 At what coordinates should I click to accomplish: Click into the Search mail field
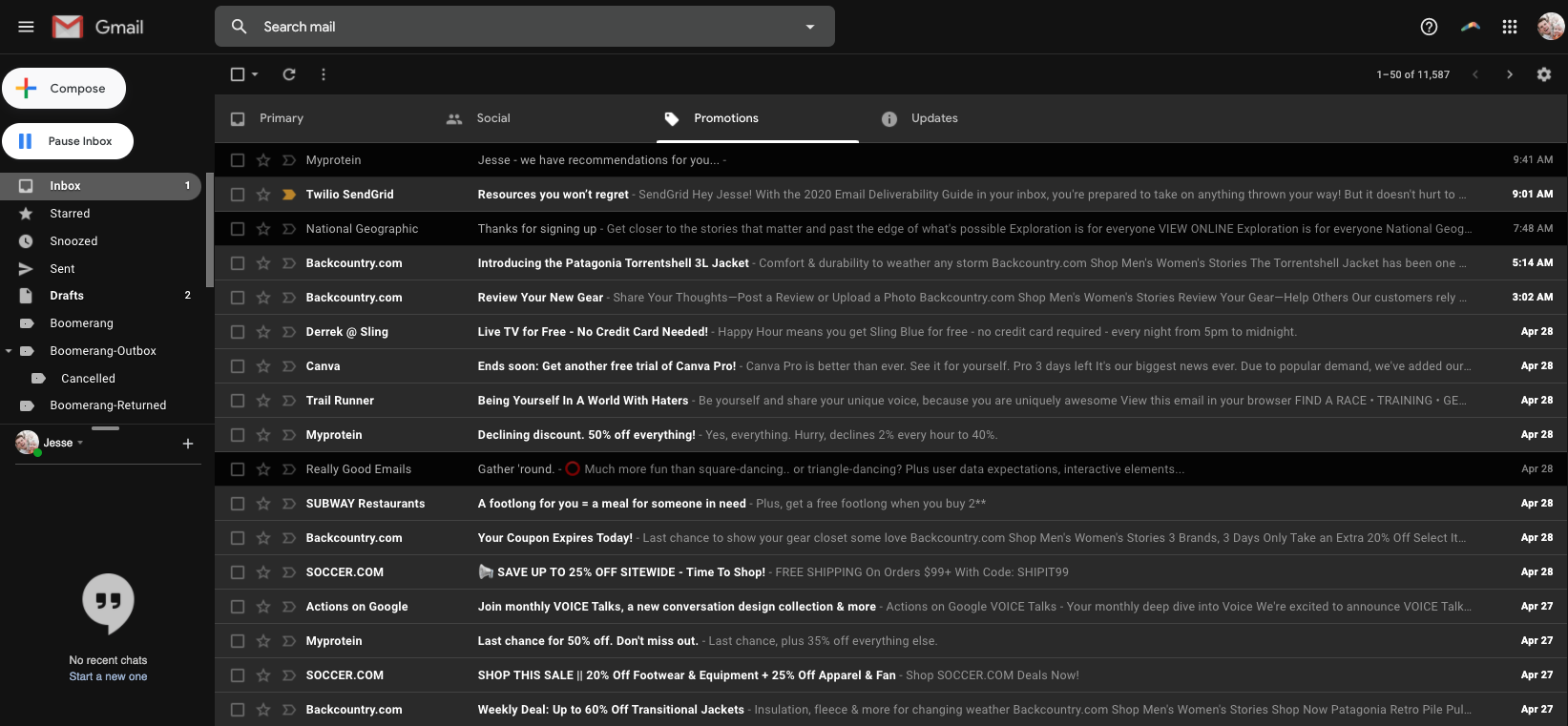[525, 27]
